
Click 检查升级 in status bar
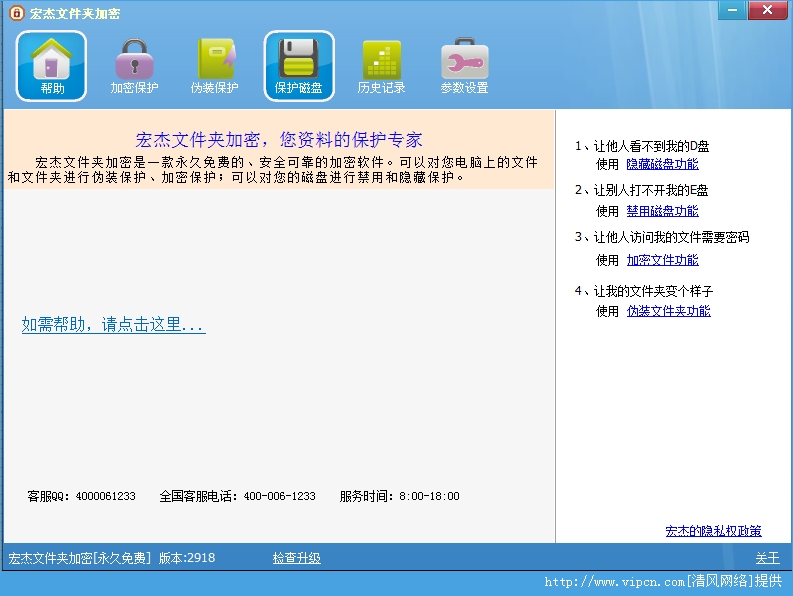coord(296,558)
